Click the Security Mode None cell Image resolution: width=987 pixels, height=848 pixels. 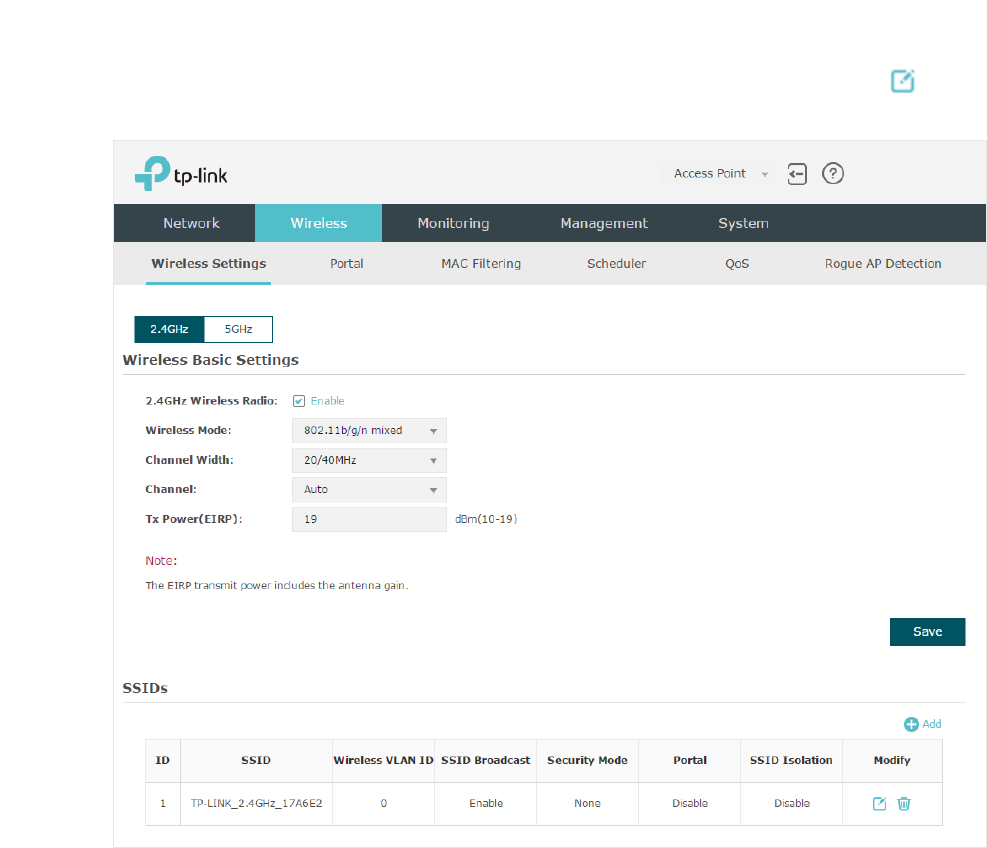coord(587,803)
